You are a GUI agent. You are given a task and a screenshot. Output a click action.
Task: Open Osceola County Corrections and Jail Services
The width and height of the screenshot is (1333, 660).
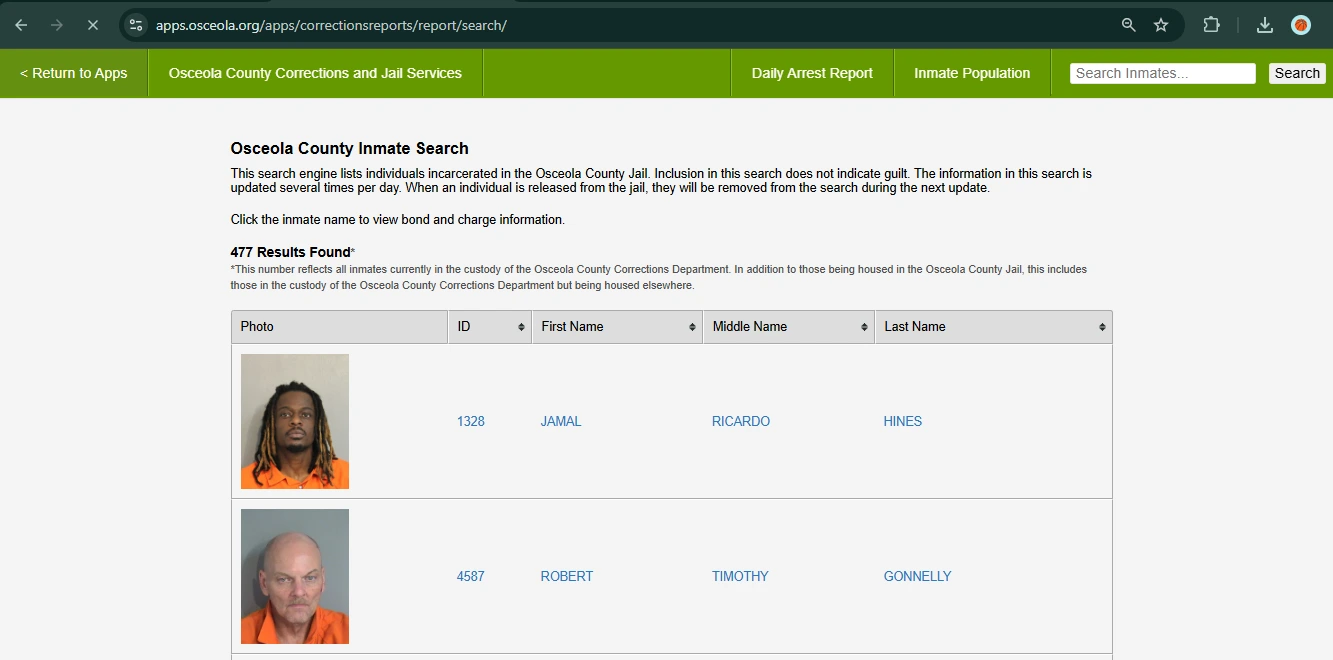pos(315,73)
